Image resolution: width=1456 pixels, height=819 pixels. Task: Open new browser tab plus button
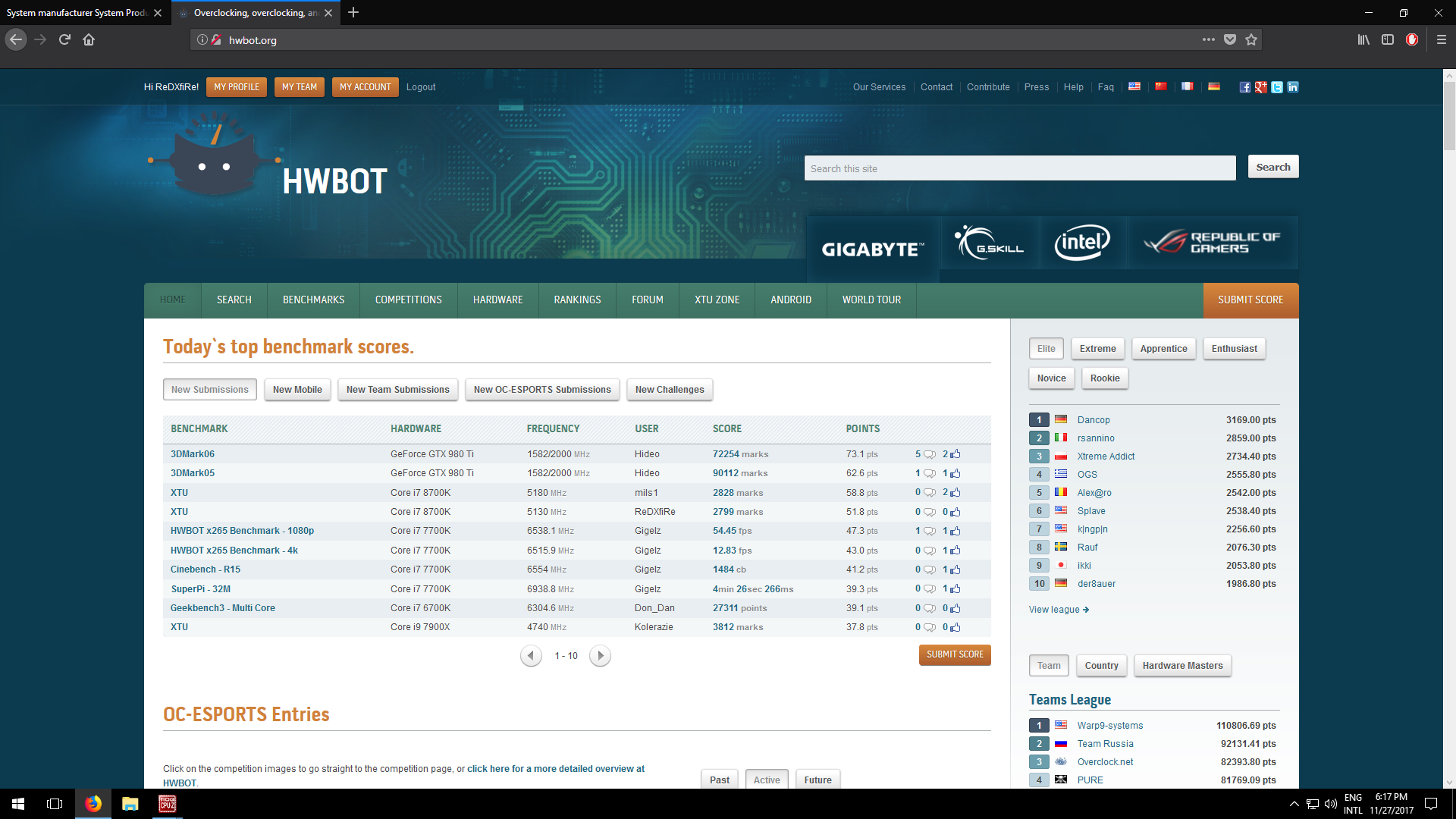pyautogui.click(x=353, y=12)
